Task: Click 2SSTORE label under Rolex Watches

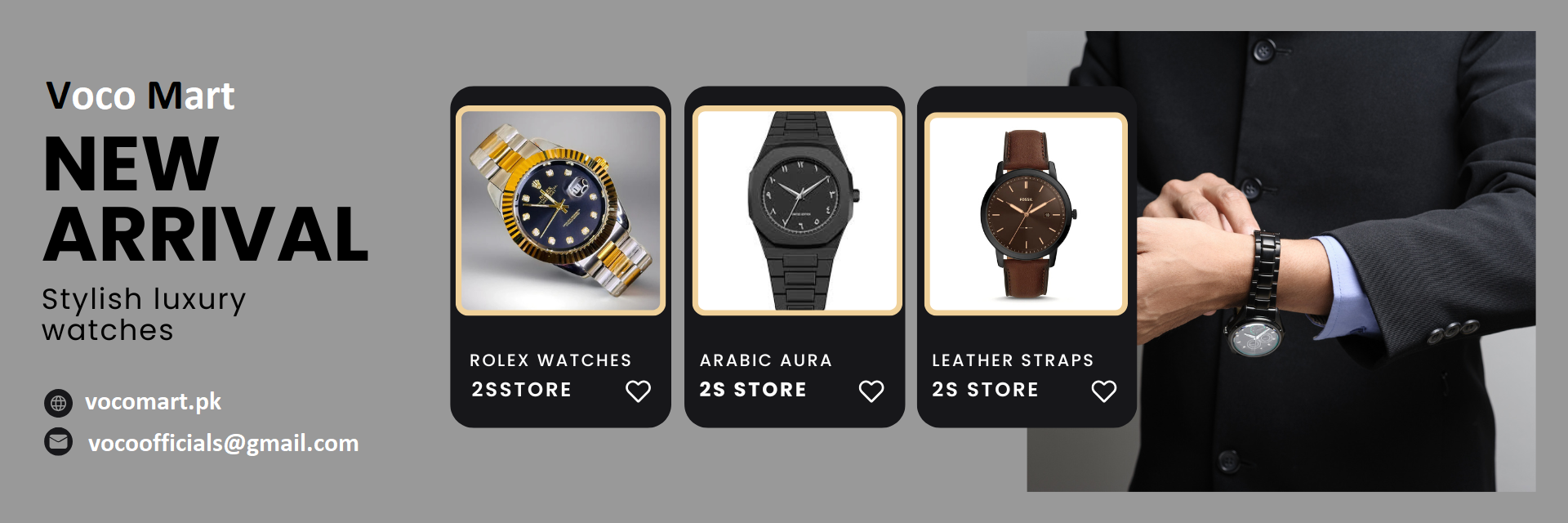Action: 522,390
